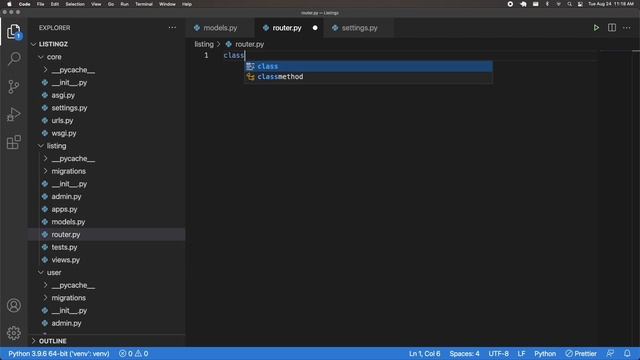Viewport: 640px width, 360px height.
Task: Open the Accounts menu icon
Action: point(14,305)
